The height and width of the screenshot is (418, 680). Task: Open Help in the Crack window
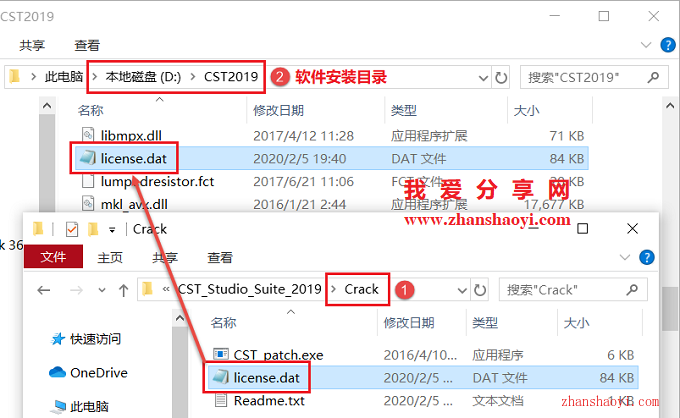point(647,257)
